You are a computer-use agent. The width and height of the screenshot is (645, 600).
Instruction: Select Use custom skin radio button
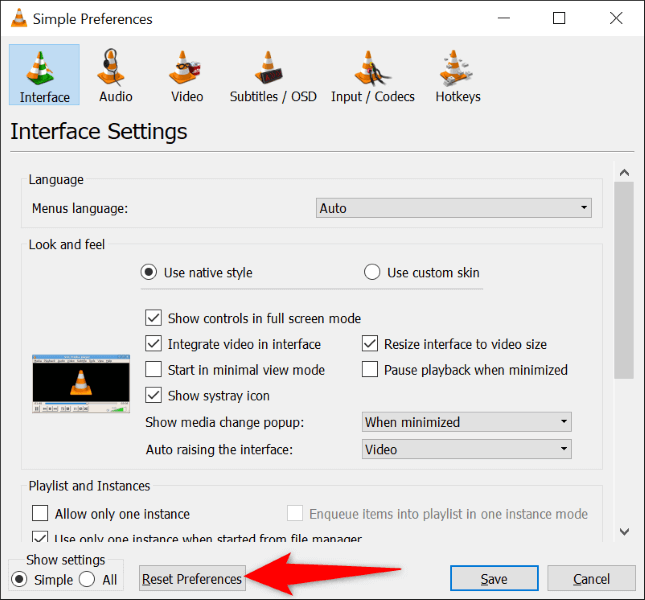[x=372, y=272]
